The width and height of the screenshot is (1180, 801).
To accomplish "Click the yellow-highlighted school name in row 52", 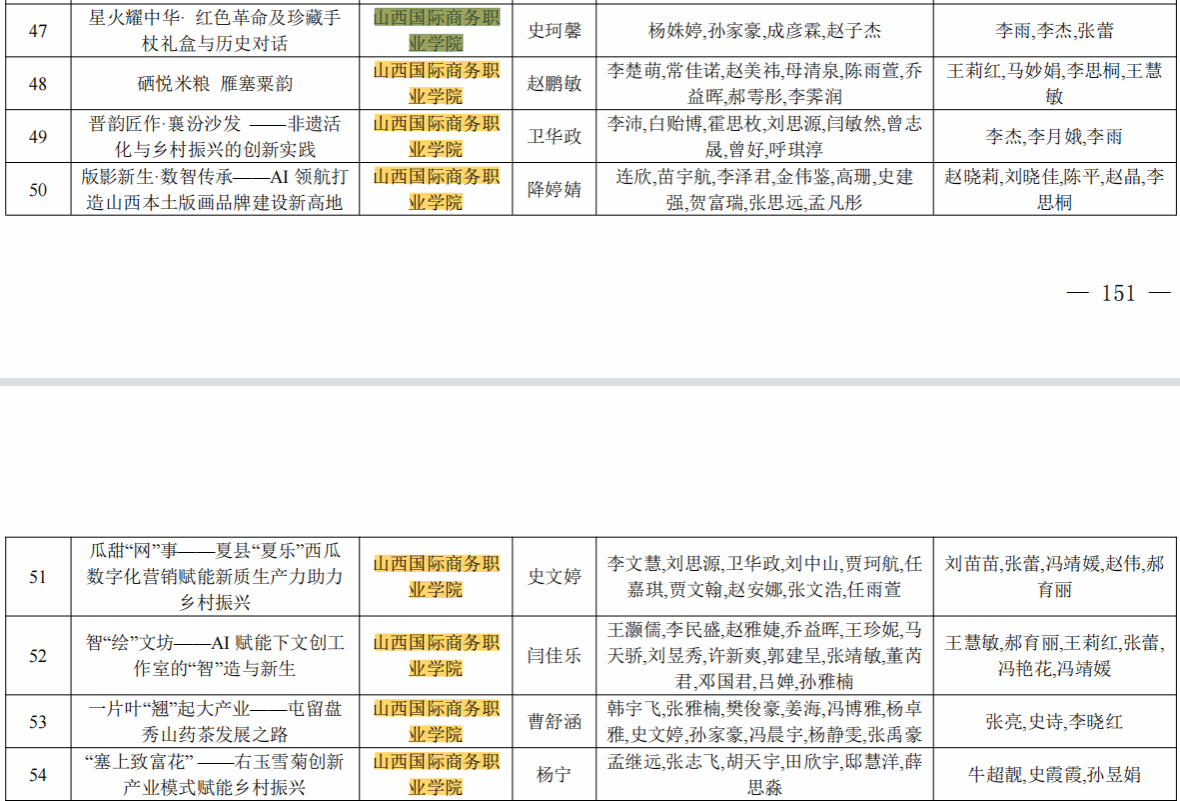I will (436, 656).
